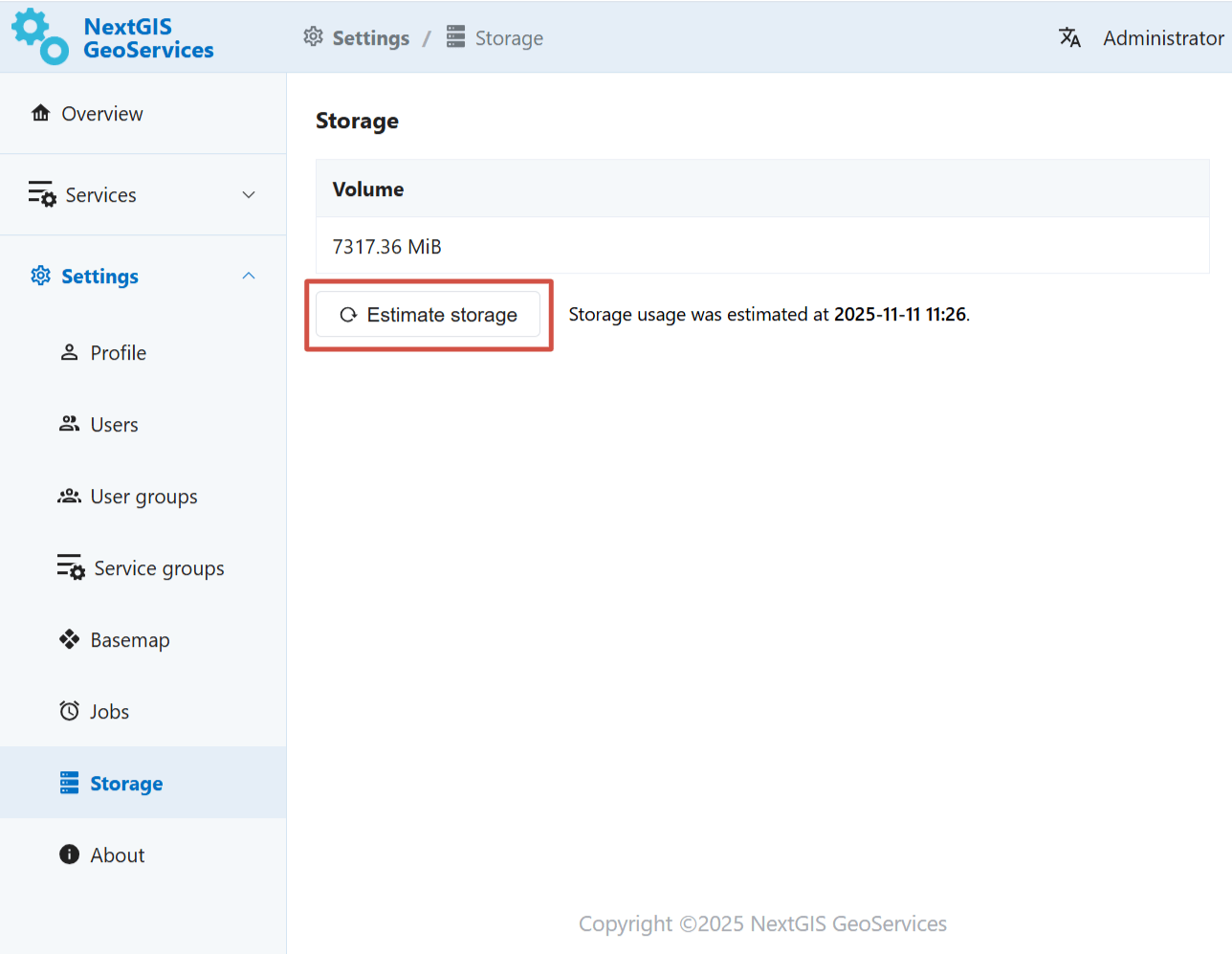The height and width of the screenshot is (954, 1232).
Task: Click the Service groups list-gear icon
Action: coord(71,567)
